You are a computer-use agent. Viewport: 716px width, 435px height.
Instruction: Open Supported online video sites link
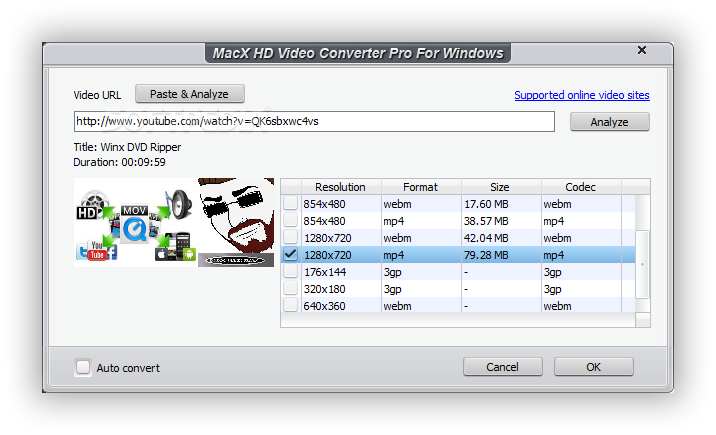point(582,95)
